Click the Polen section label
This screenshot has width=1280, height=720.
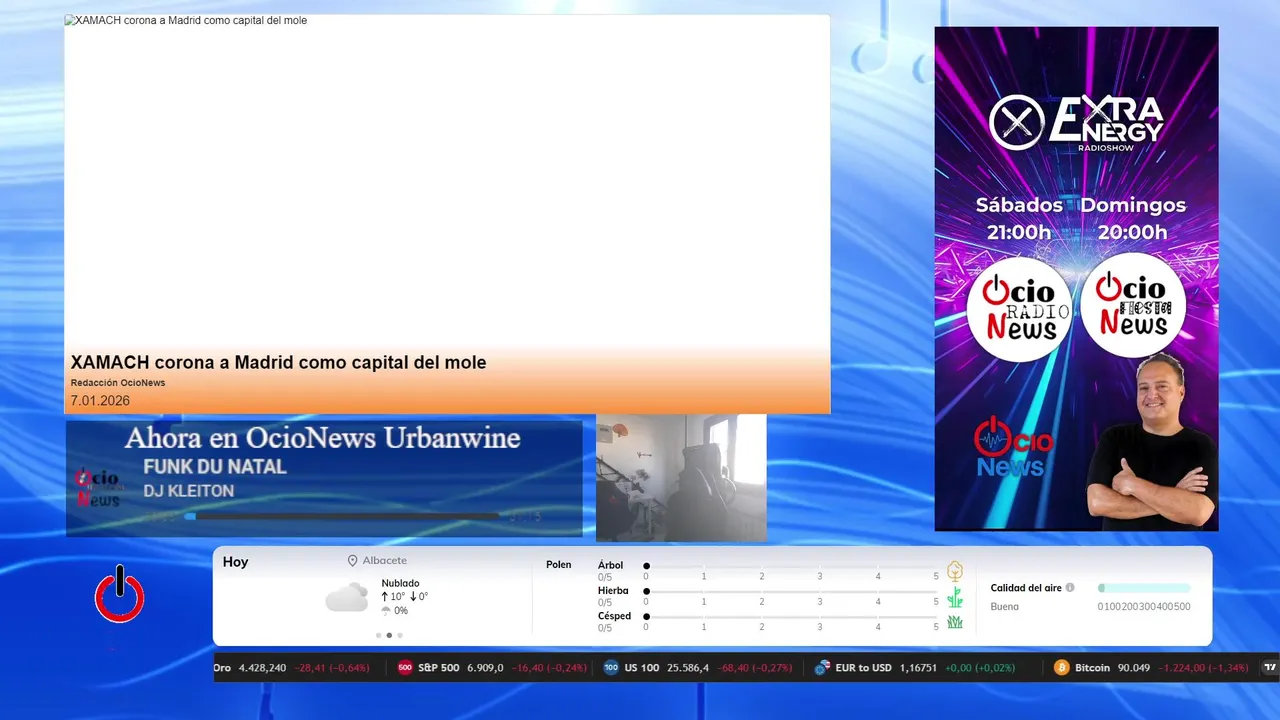tap(559, 565)
